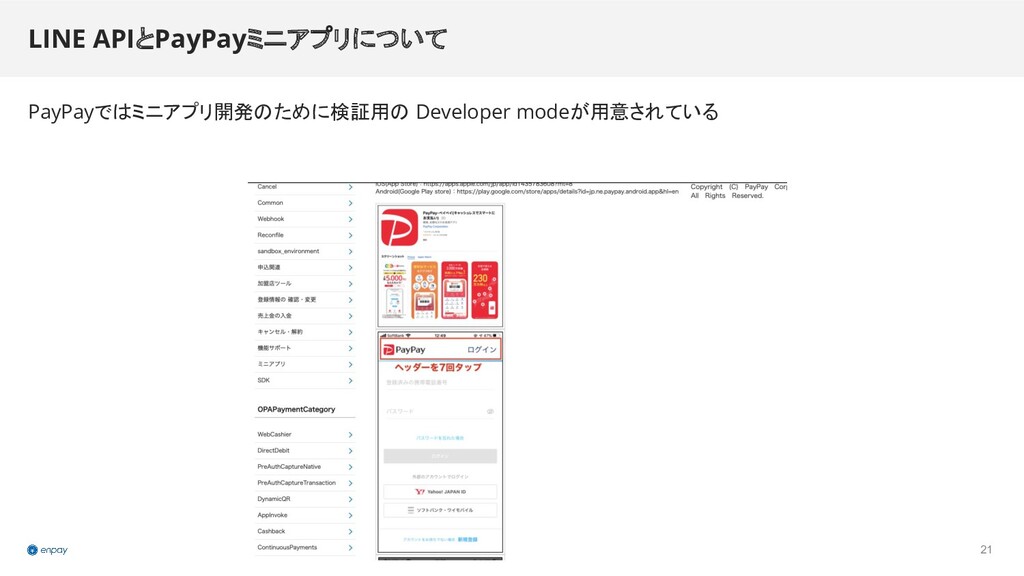
Task: Open the 申込関連 menu entry
Action: [305, 268]
